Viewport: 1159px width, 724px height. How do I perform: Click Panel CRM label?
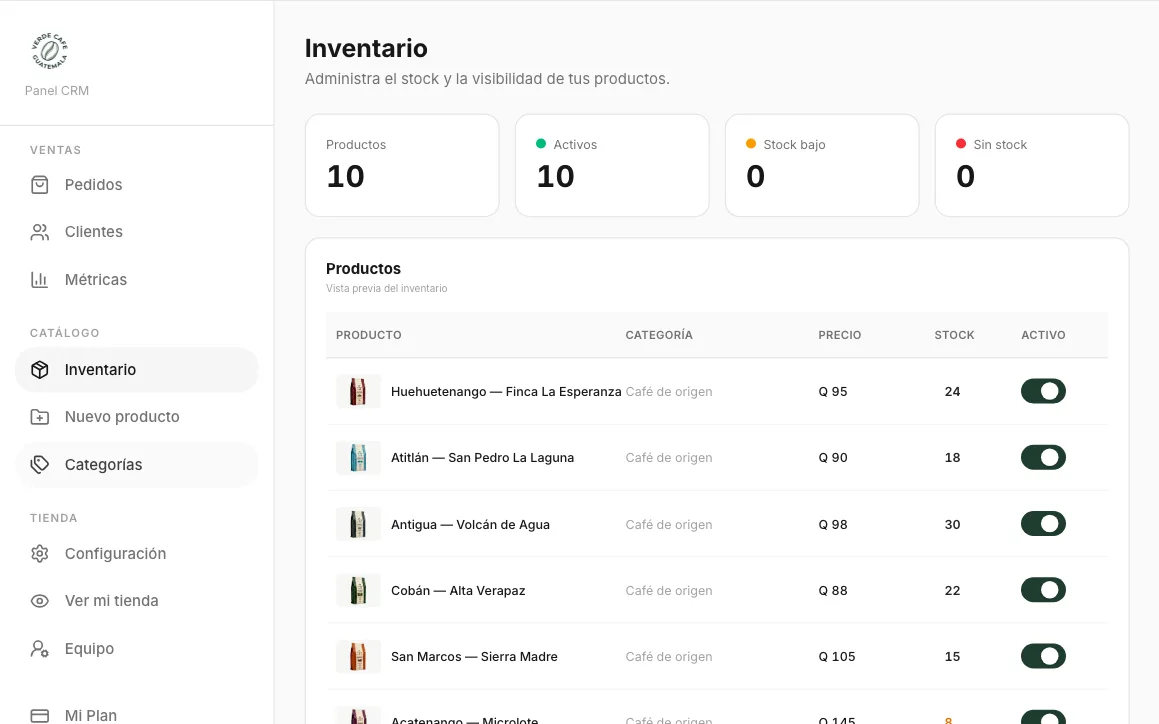[x=57, y=91]
